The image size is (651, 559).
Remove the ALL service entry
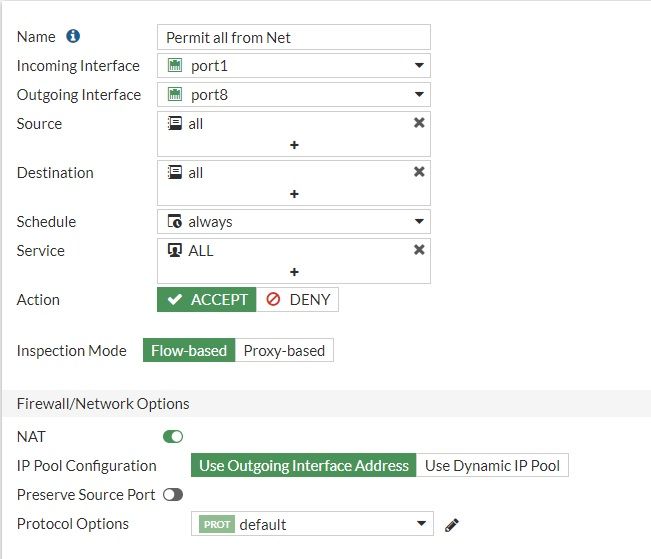(x=419, y=250)
